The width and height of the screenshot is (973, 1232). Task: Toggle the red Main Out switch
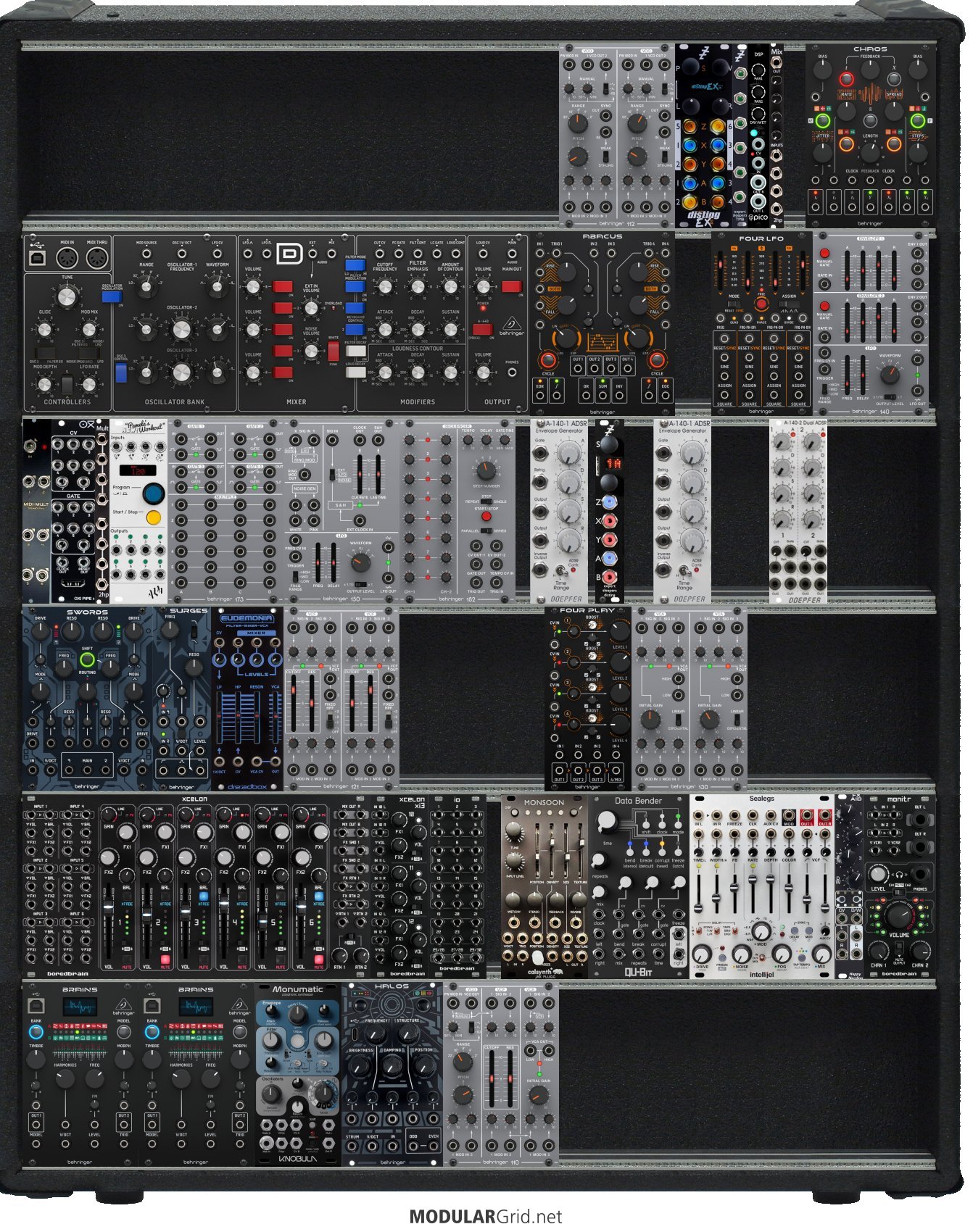coord(512,286)
